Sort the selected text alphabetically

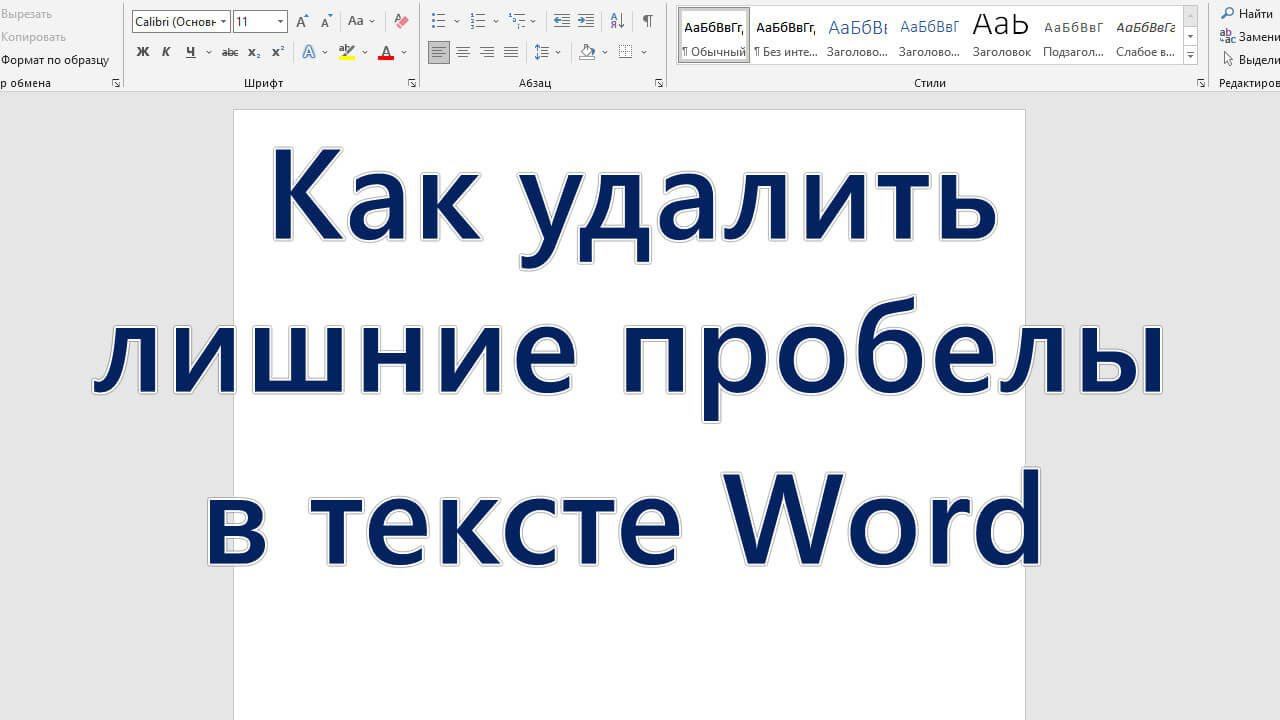pyautogui.click(x=617, y=21)
